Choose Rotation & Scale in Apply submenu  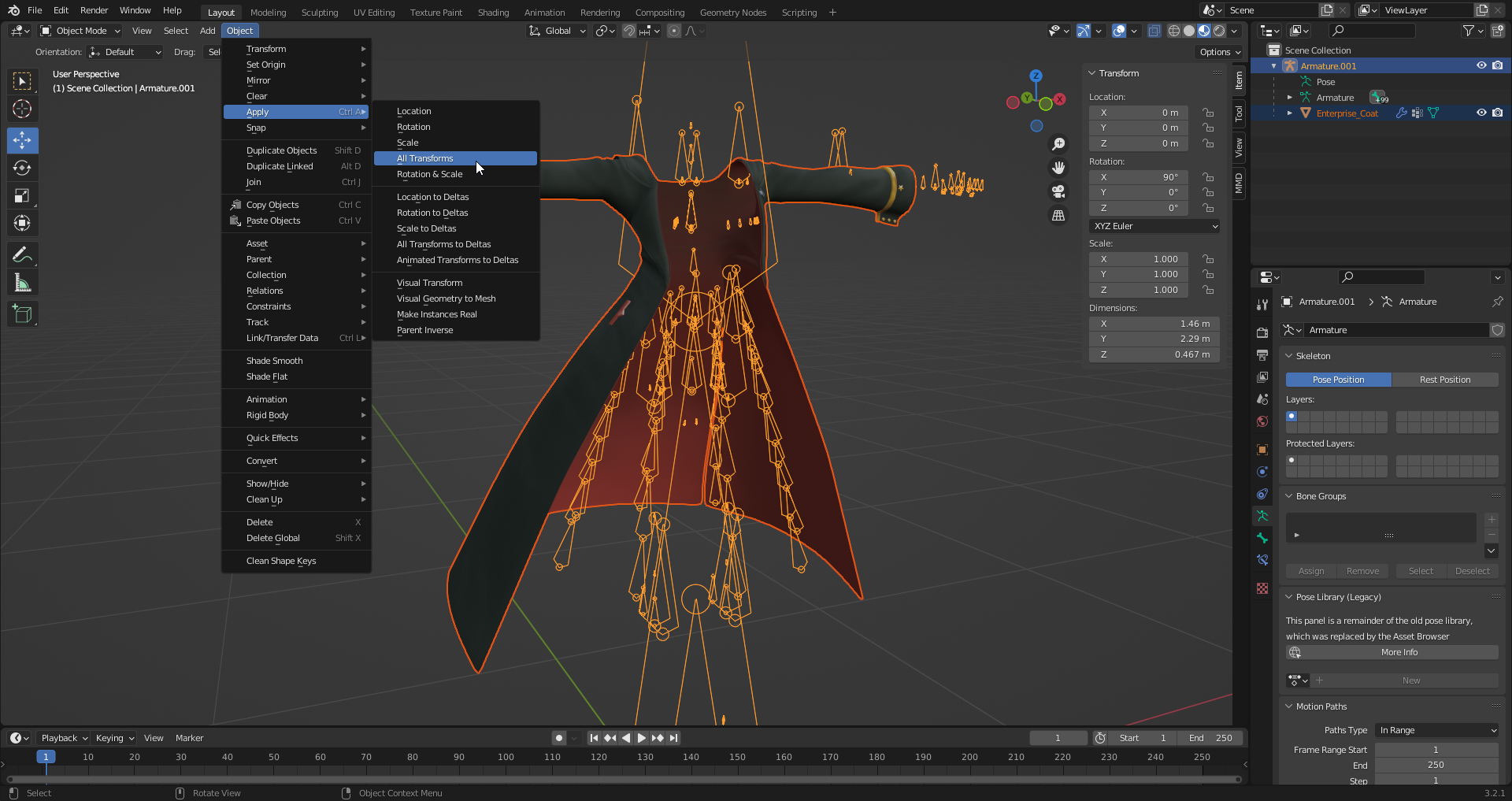tap(455, 174)
